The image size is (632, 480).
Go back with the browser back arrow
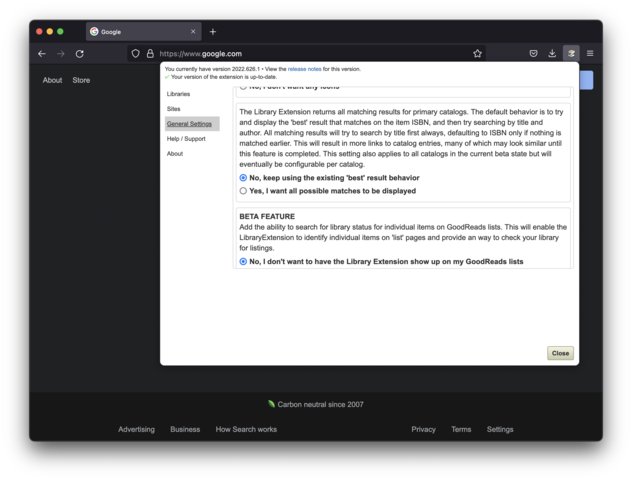click(42, 54)
